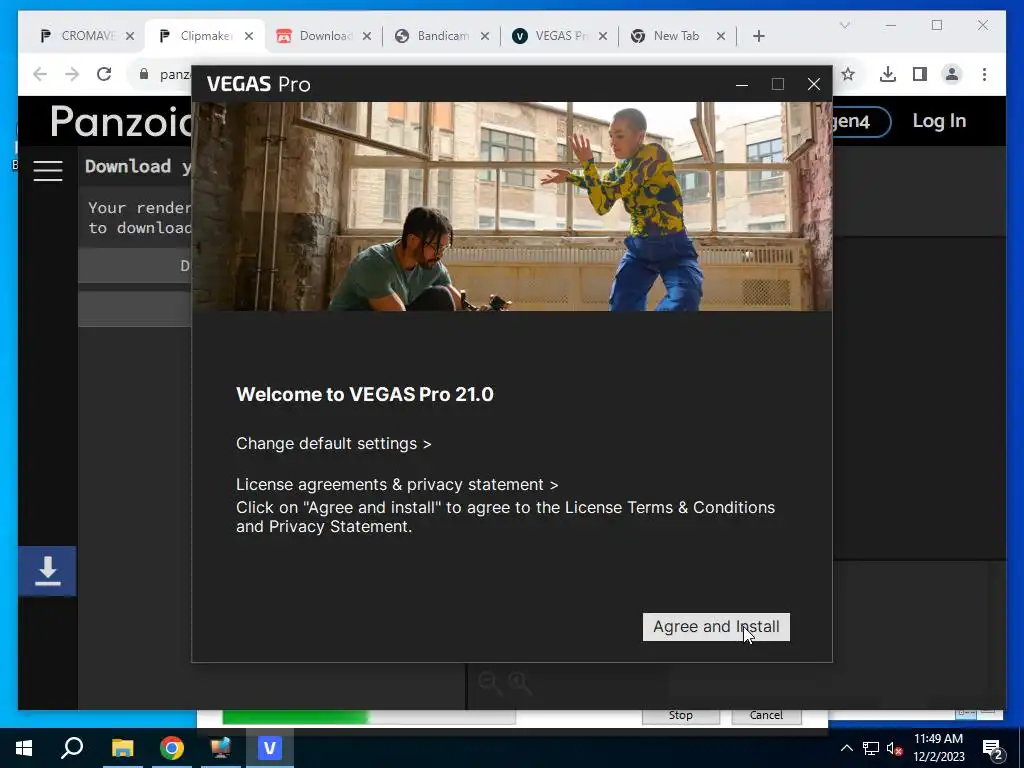
Task: Open License agreements & privacy statement link
Action: (397, 485)
